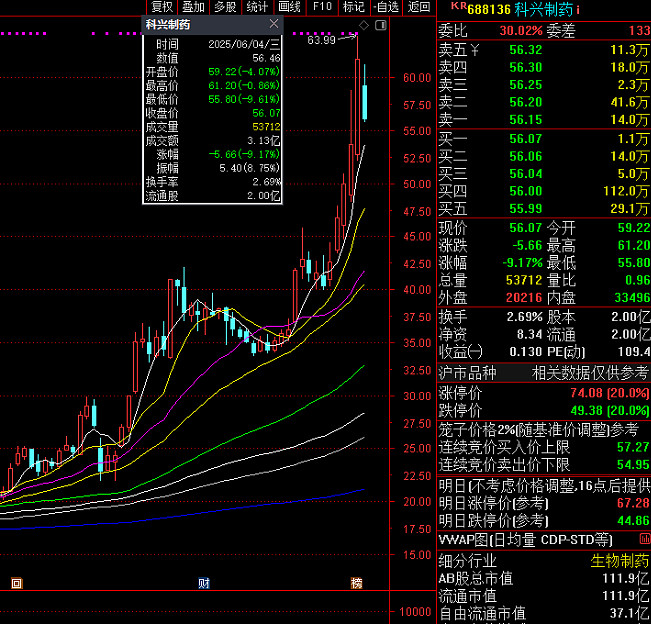Click the 卖二 price 56.20
The width and height of the screenshot is (651, 624).
526,102
